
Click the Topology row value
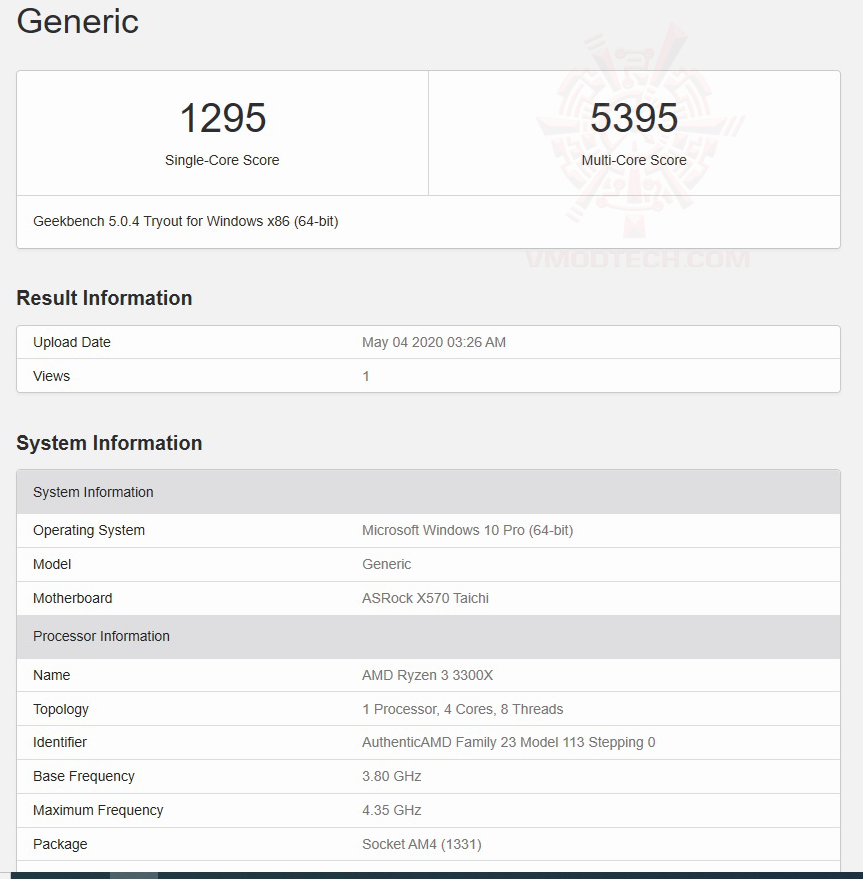pyautogui.click(x=462, y=709)
